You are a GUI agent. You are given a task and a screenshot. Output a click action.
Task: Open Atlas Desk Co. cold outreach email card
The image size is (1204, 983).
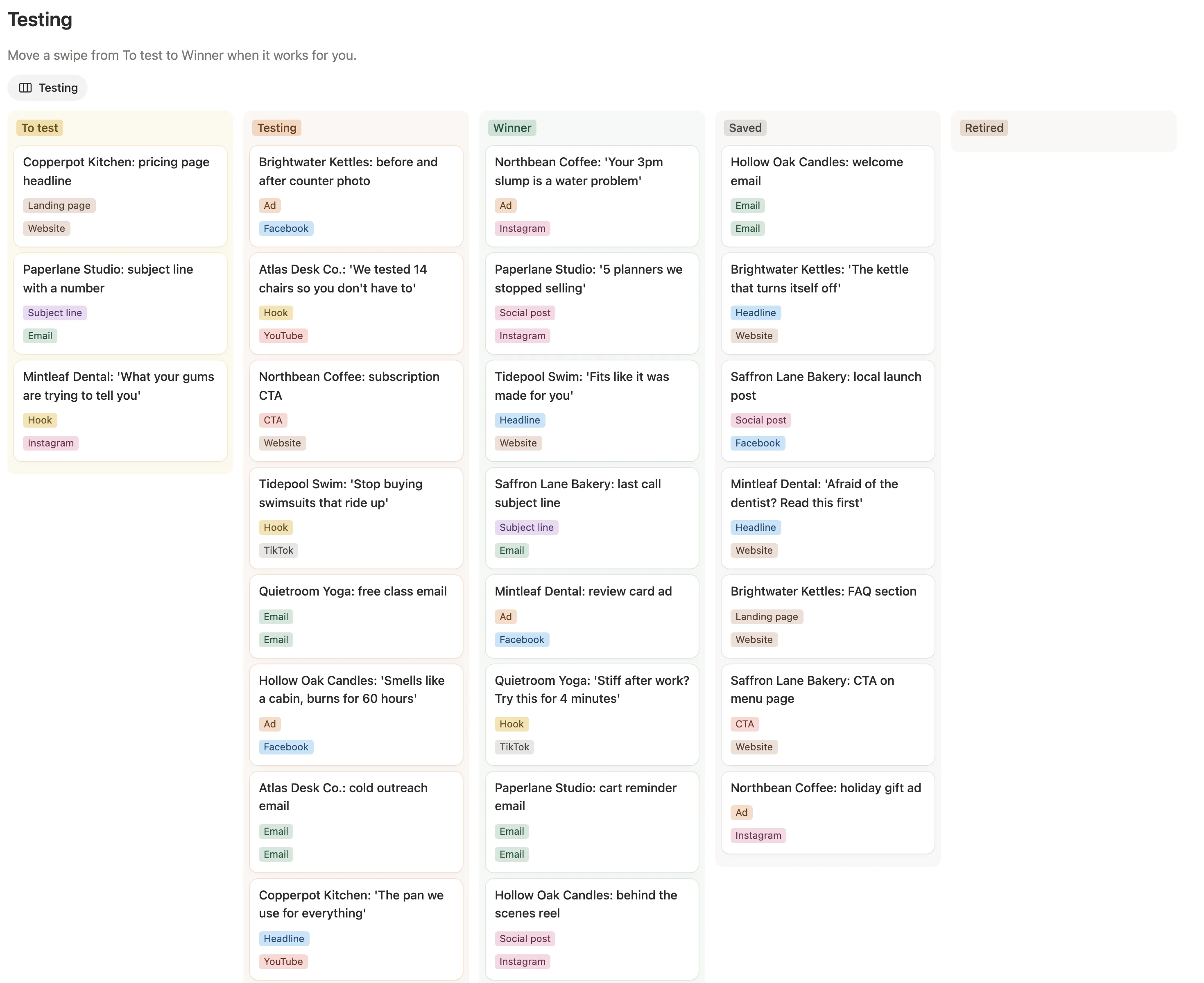356,822
